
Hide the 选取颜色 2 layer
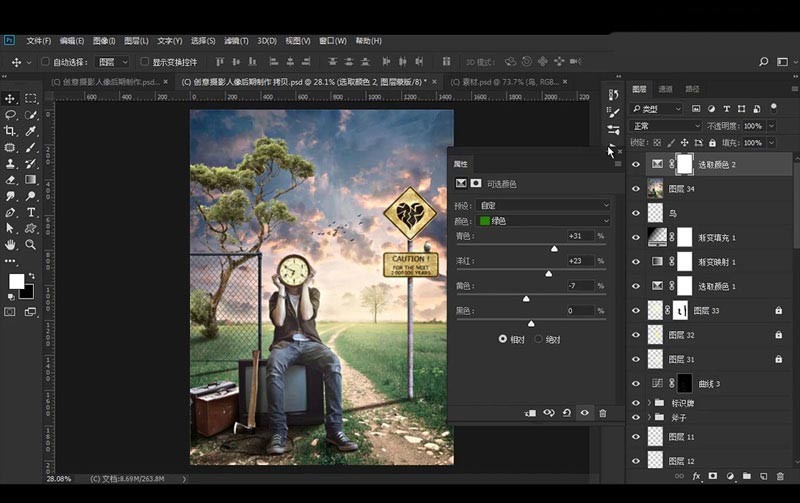[636, 164]
